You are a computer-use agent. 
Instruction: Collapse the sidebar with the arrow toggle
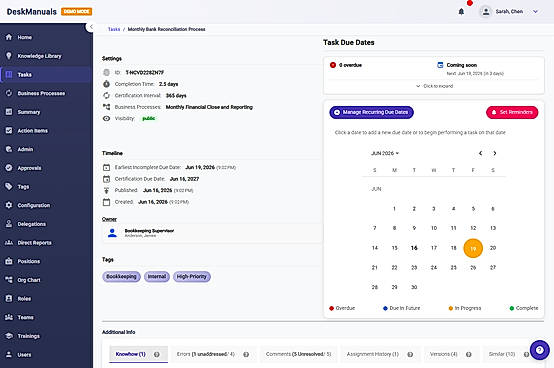coord(91,27)
